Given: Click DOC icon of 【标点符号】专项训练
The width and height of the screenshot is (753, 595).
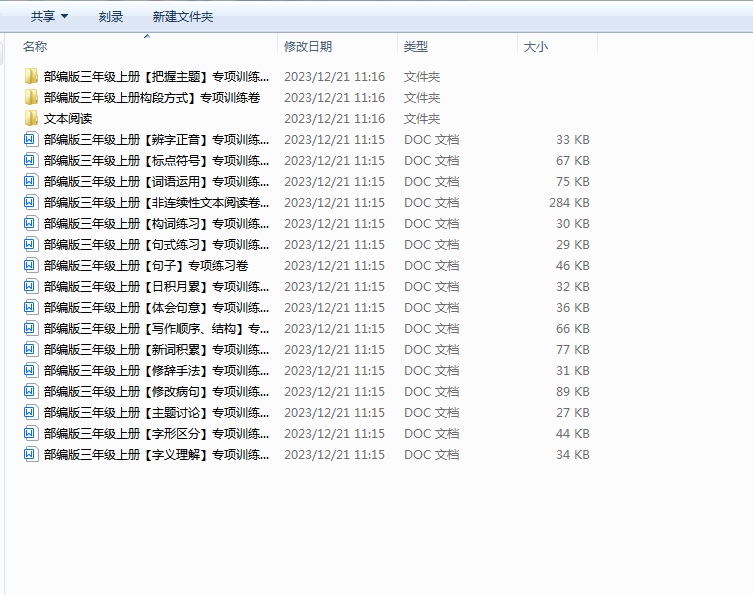Looking at the screenshot, I should pos(30,160).
